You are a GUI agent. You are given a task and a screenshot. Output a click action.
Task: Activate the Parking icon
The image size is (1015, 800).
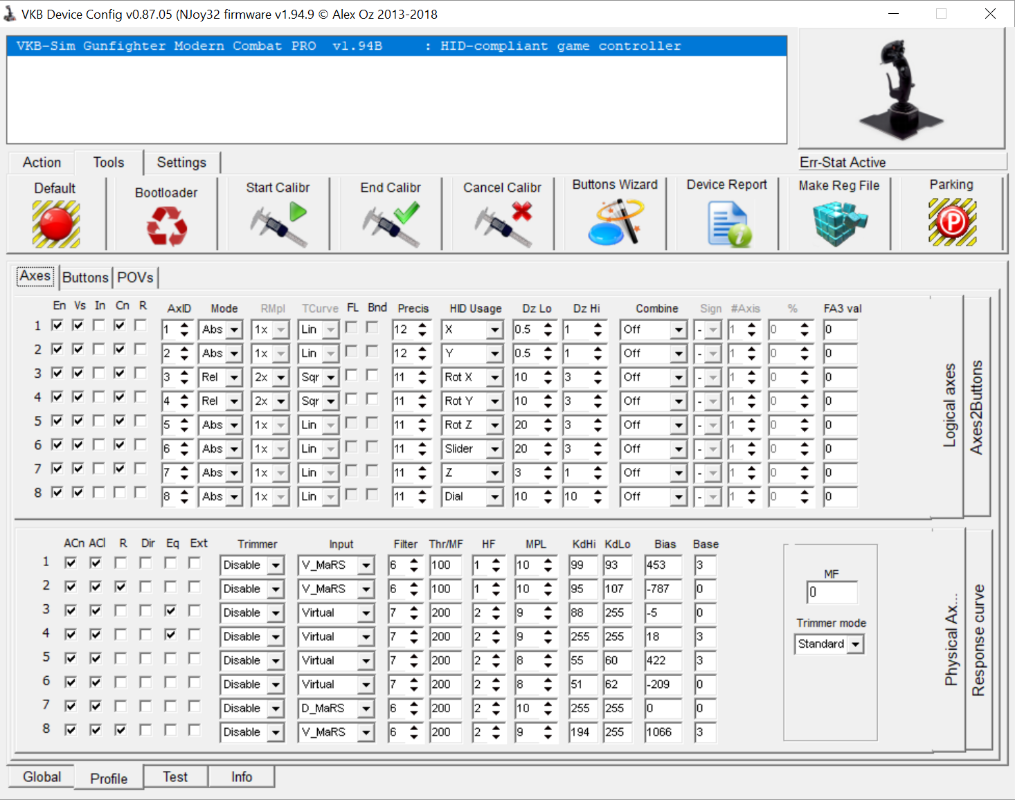[x=952, y=222]
